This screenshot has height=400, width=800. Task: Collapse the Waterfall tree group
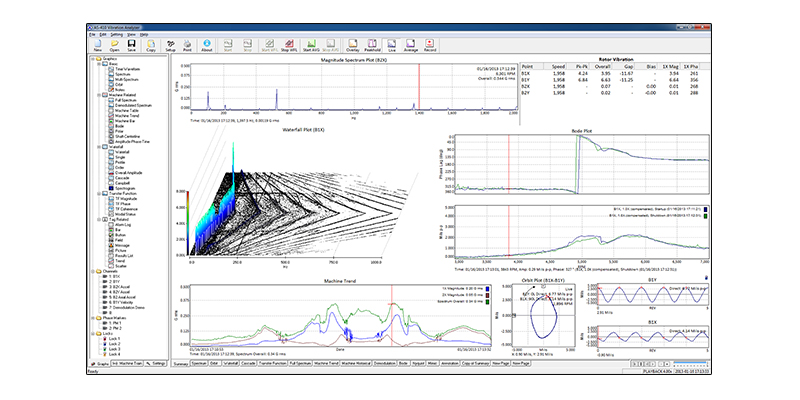[97, 147]
